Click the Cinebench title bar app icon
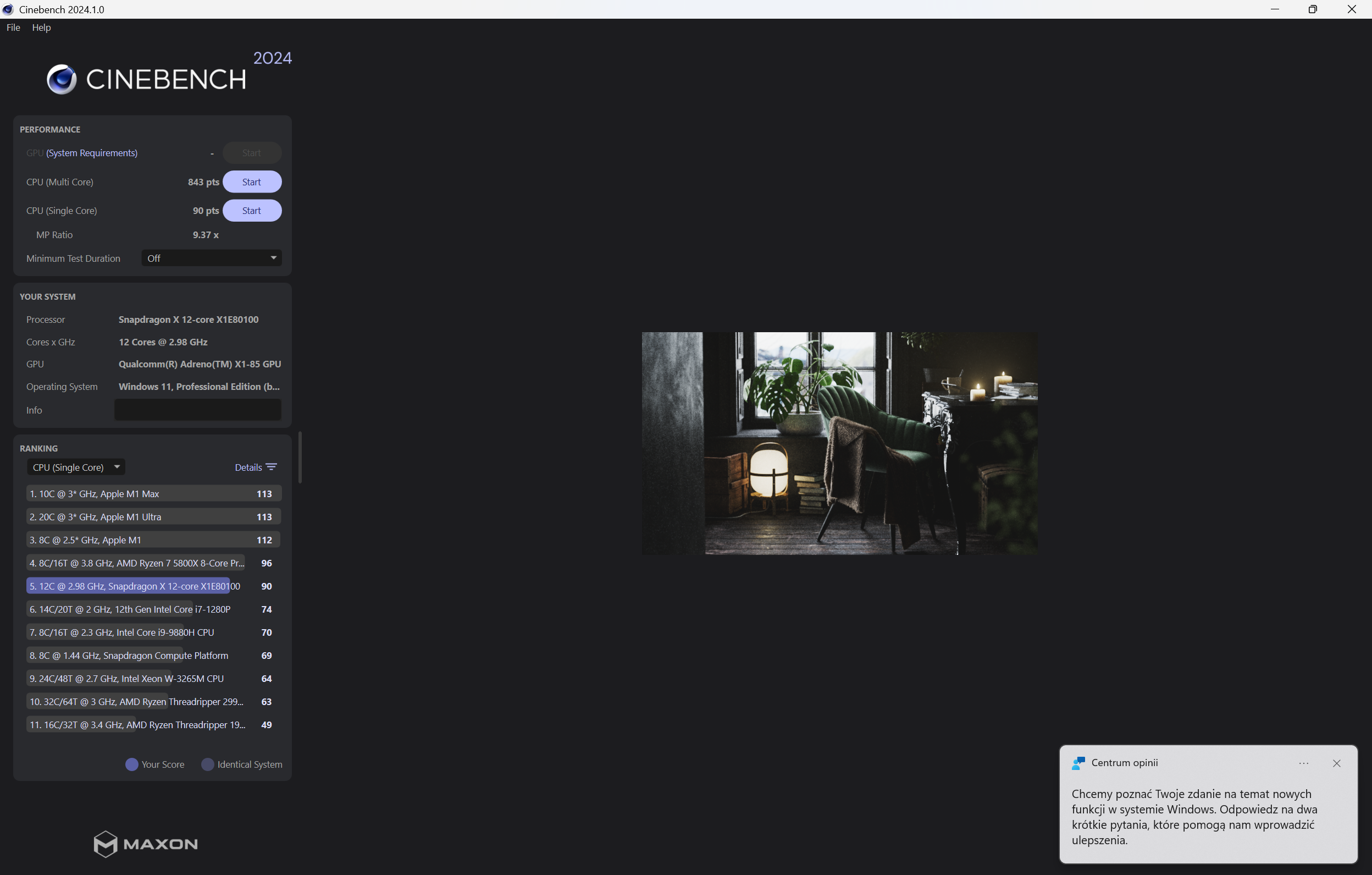This screenshot has width=1372, height=875. point(8,9)
